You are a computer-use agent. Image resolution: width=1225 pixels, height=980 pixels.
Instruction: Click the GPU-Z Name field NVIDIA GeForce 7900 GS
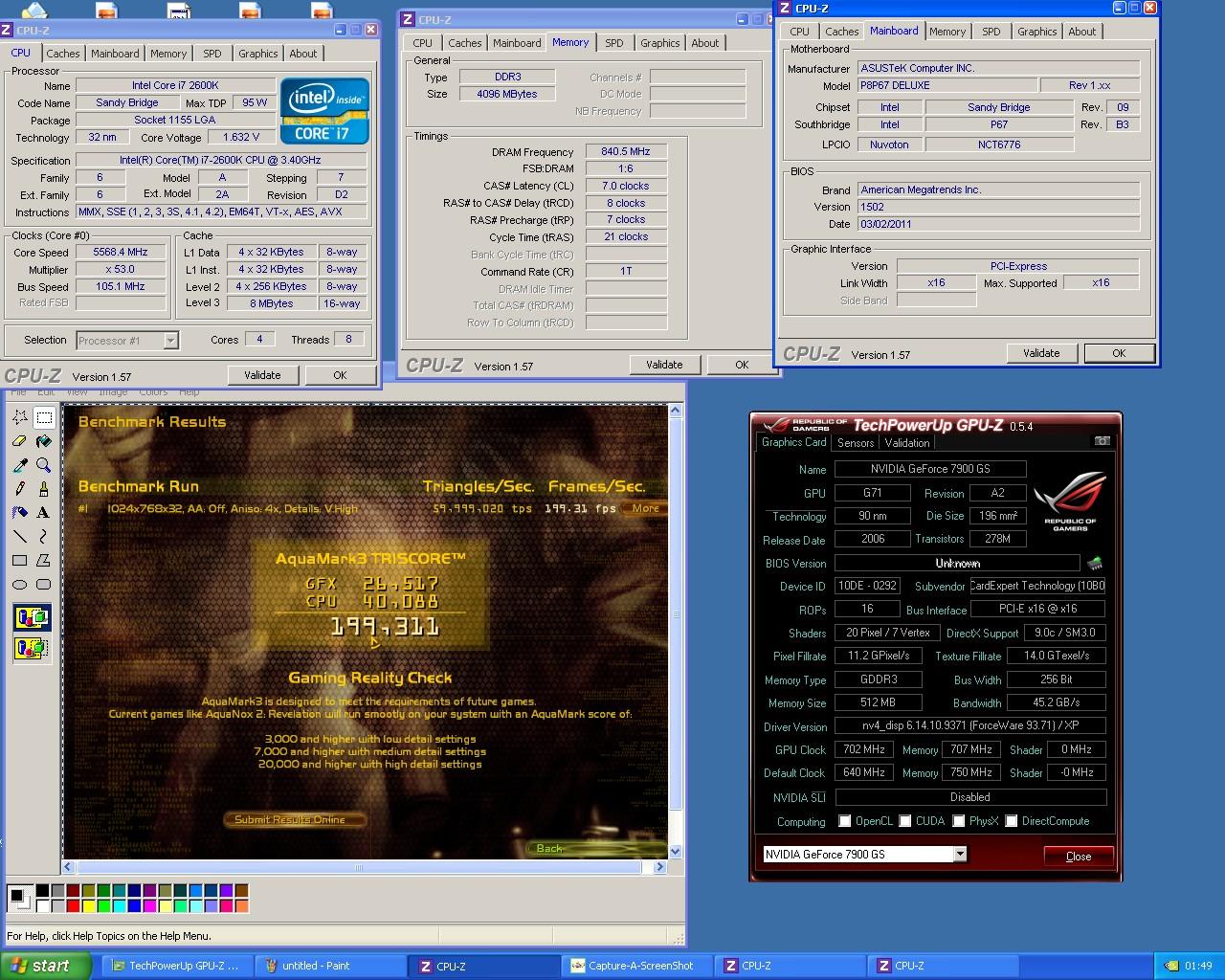[x=930, y=469]
